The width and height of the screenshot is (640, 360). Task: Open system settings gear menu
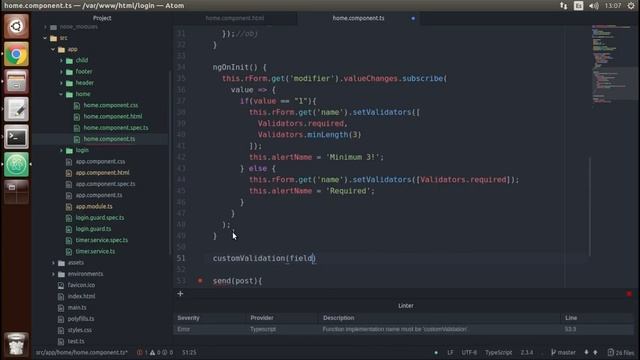tap(631, 6)
